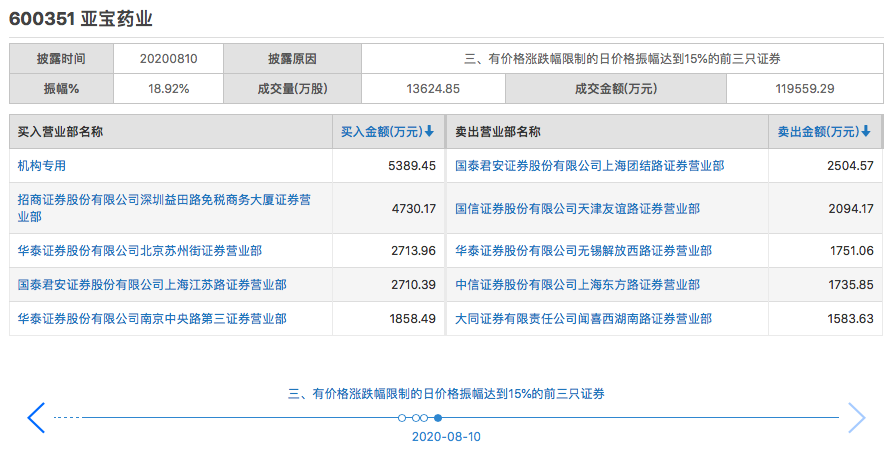
Task: Click the 600351 亚宝药业 title
Action: [x=81, y=19]
